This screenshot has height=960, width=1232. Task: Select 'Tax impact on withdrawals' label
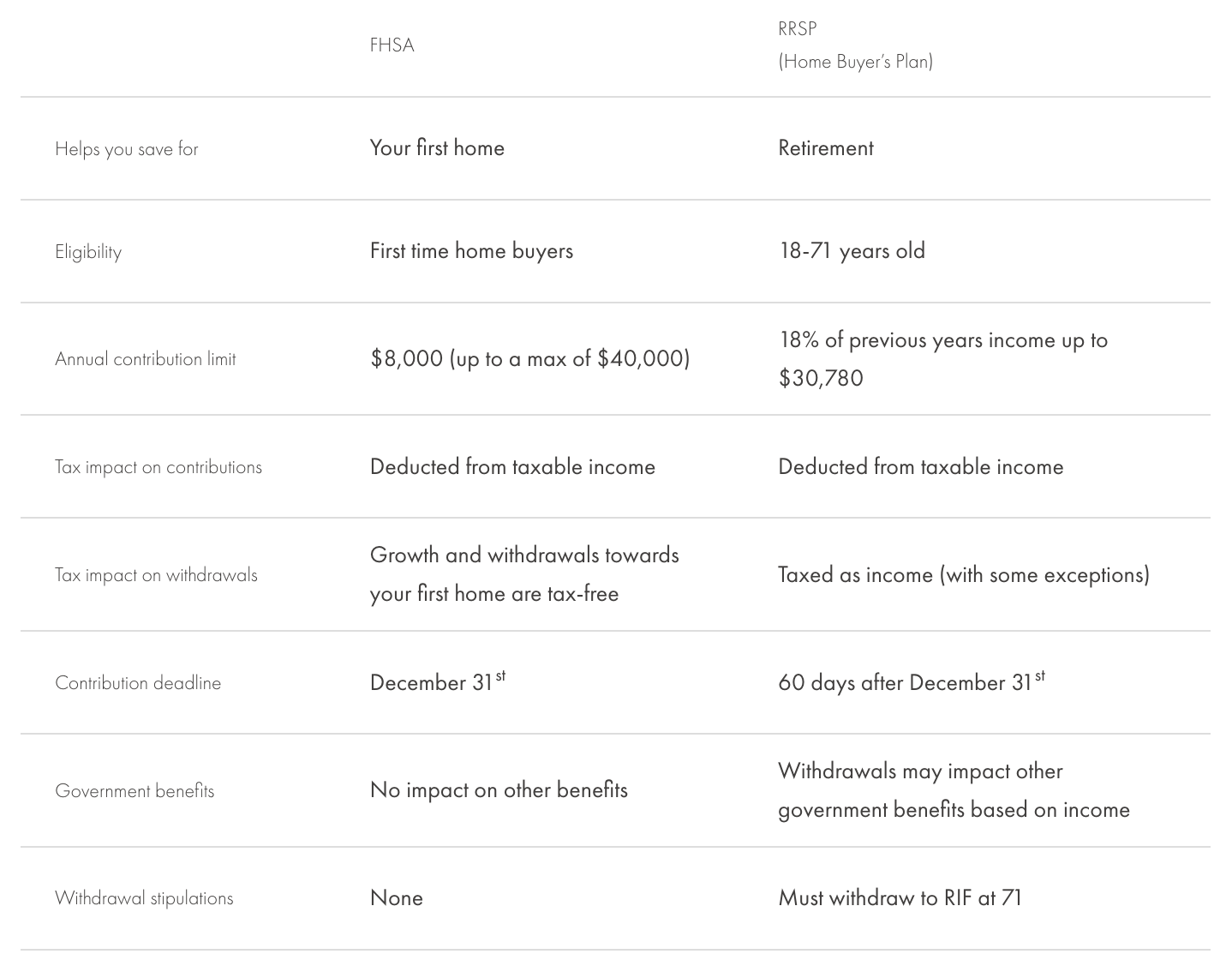tap(156, 575)
